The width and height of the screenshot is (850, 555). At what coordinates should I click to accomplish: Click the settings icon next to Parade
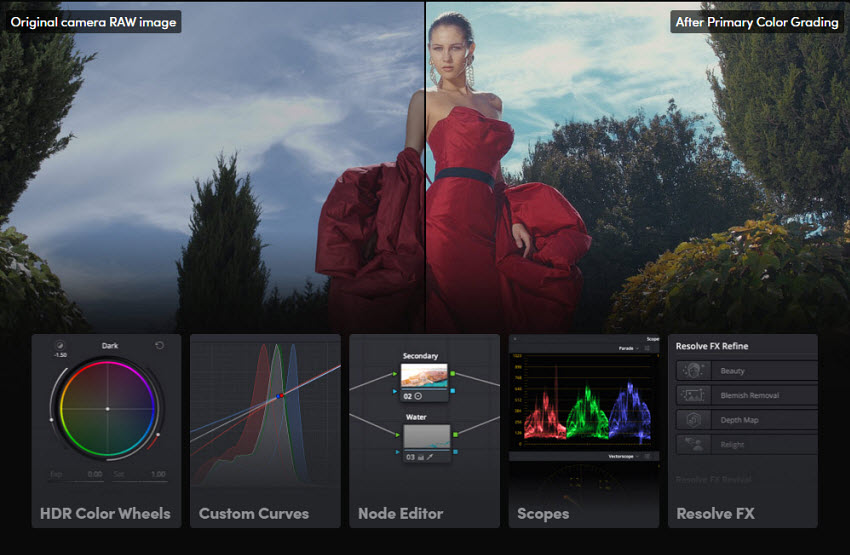coord(647,349)
